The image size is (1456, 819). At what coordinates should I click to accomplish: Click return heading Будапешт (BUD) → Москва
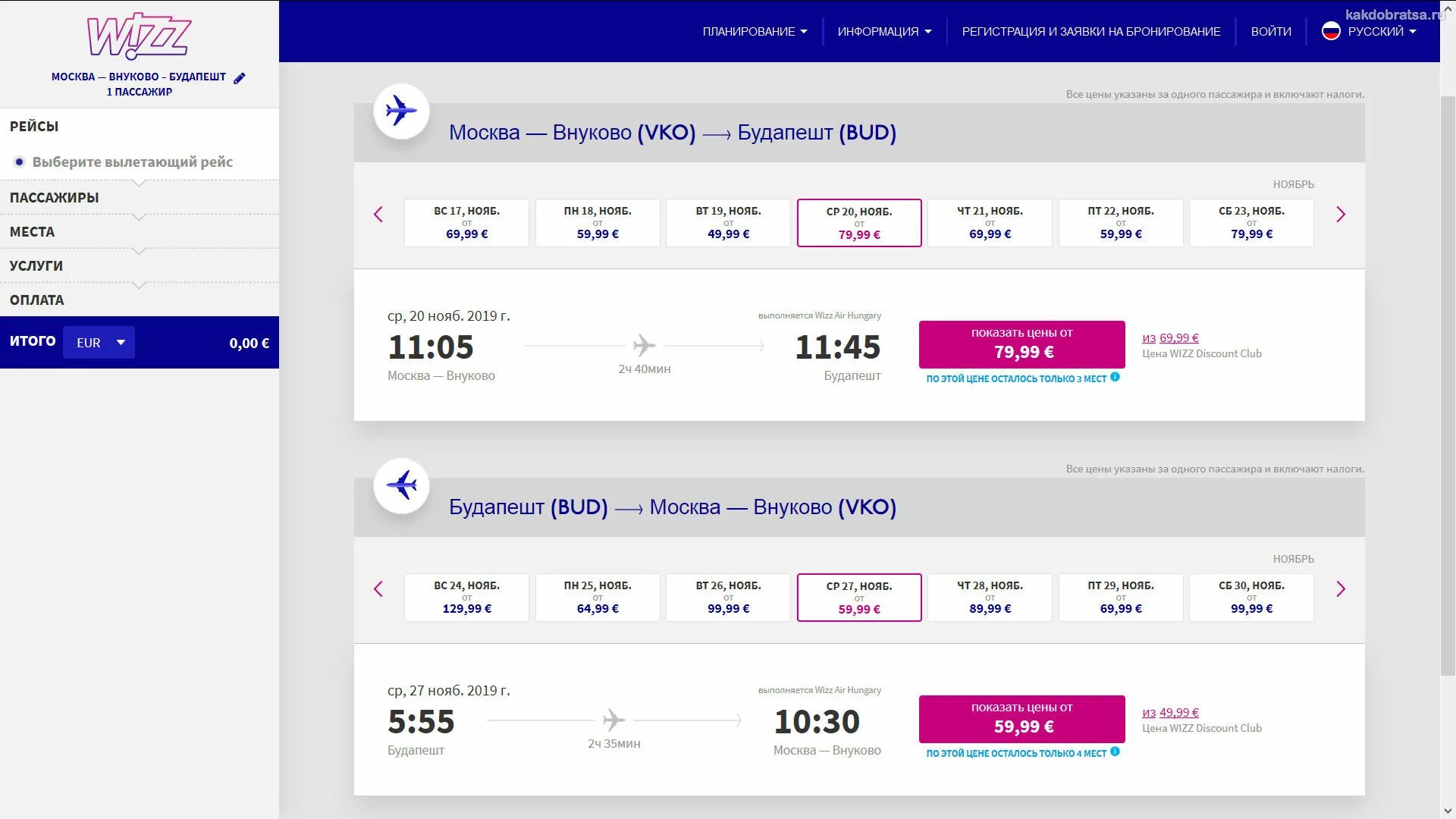coord(673,507)
